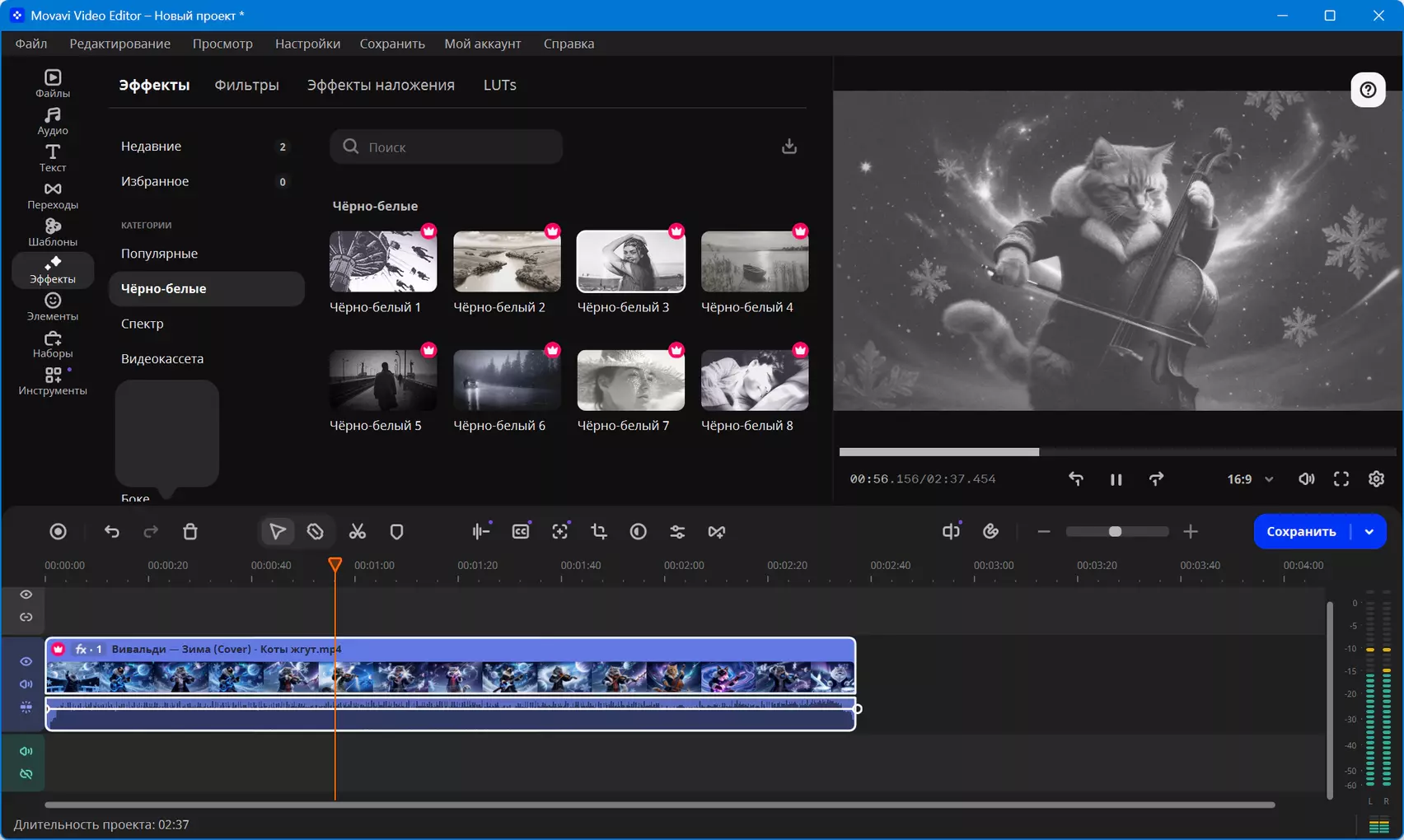Screen dimensions: 1404x840
Task: Open the Переходы (Transitions) panel
Action: [x=53, y=195]
